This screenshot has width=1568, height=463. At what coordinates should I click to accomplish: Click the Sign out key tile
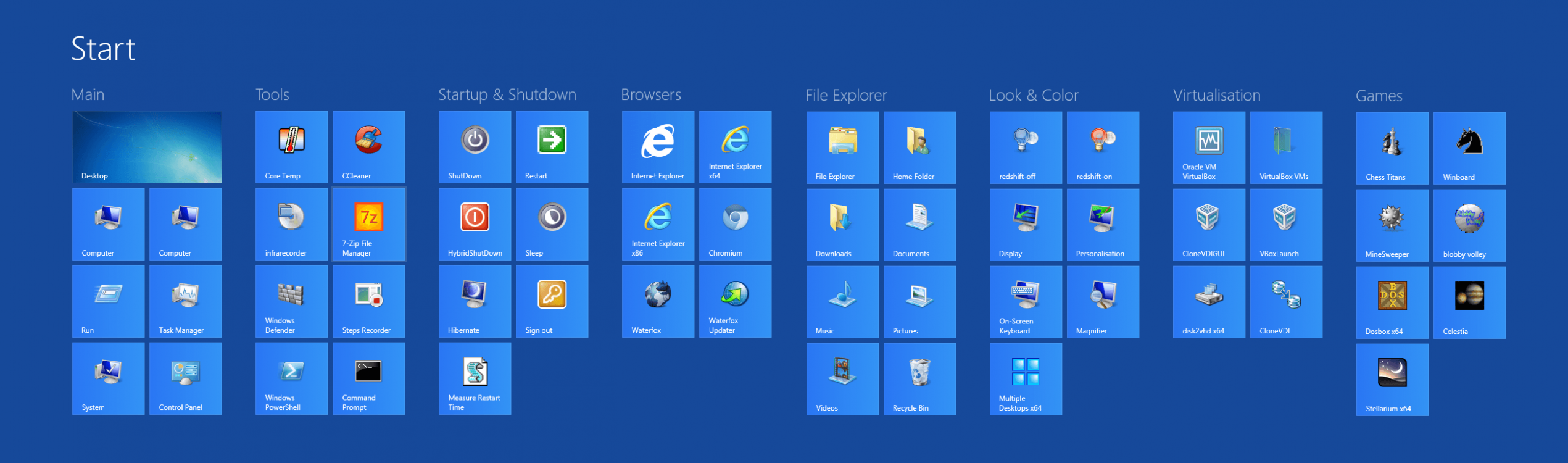coord(552,301)
